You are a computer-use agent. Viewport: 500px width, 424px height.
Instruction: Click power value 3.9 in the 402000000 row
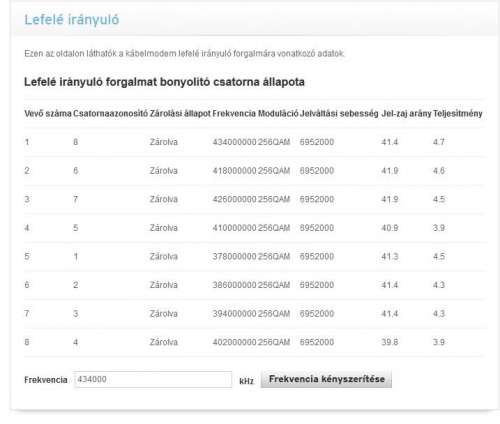[x=439, y=342]
